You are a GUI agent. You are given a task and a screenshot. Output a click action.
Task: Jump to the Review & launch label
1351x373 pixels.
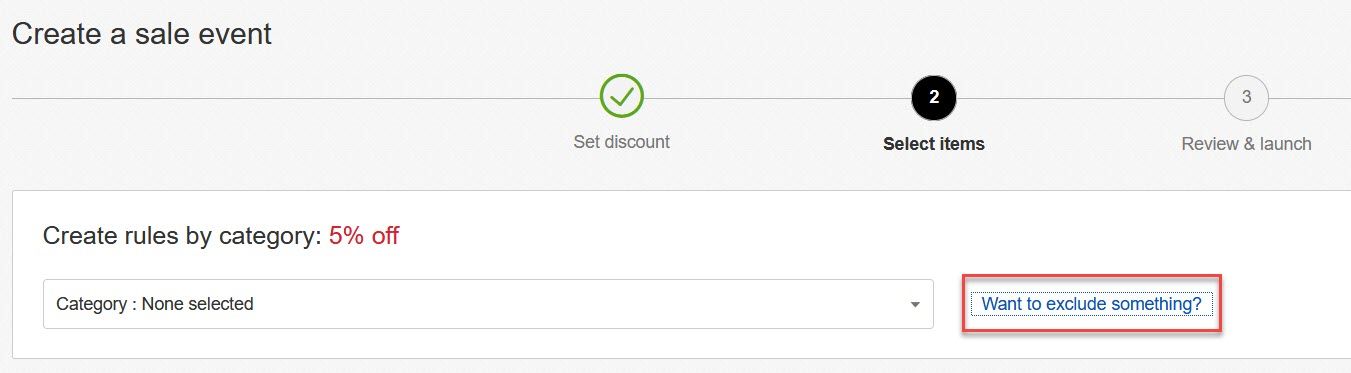[1246, 144]
